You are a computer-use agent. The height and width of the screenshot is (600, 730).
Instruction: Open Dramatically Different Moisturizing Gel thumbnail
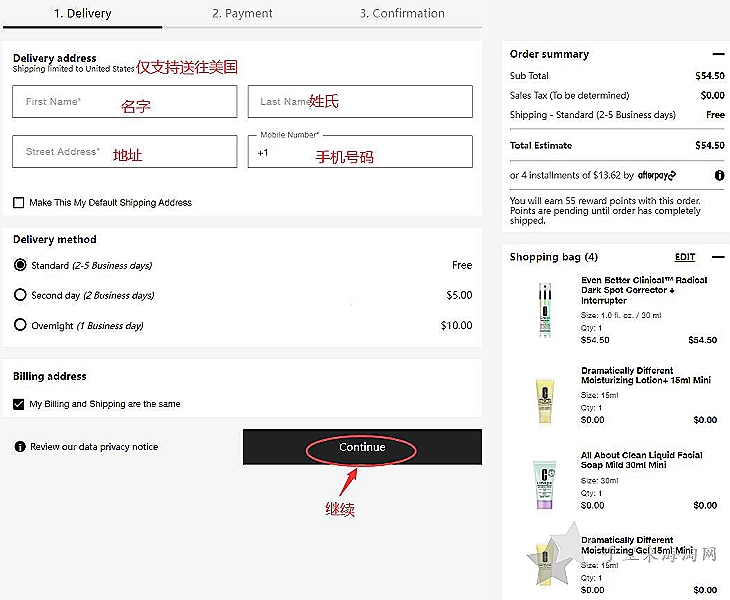point(545,564)
